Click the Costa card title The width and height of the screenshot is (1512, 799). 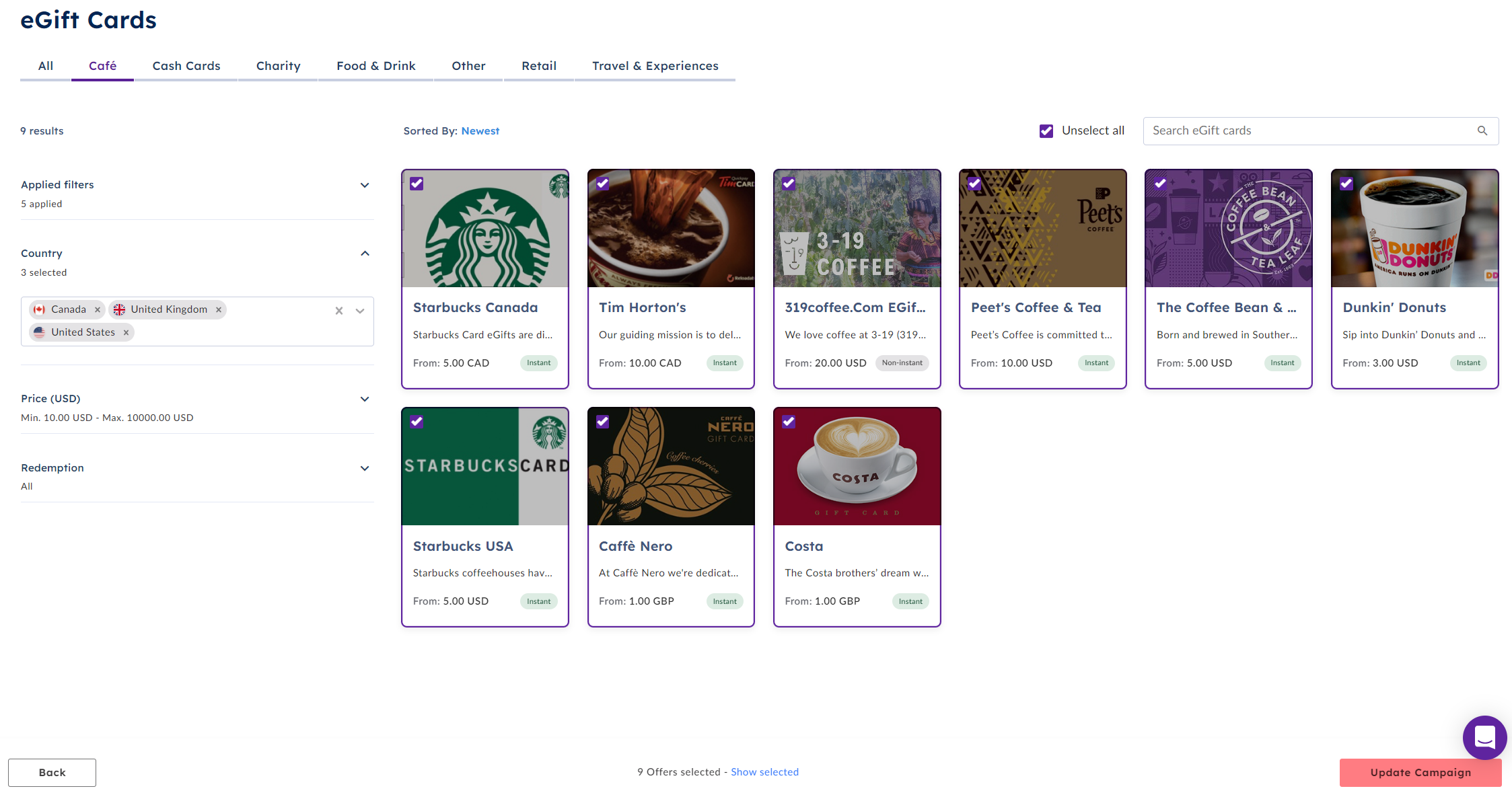click(x=804, y=546)
